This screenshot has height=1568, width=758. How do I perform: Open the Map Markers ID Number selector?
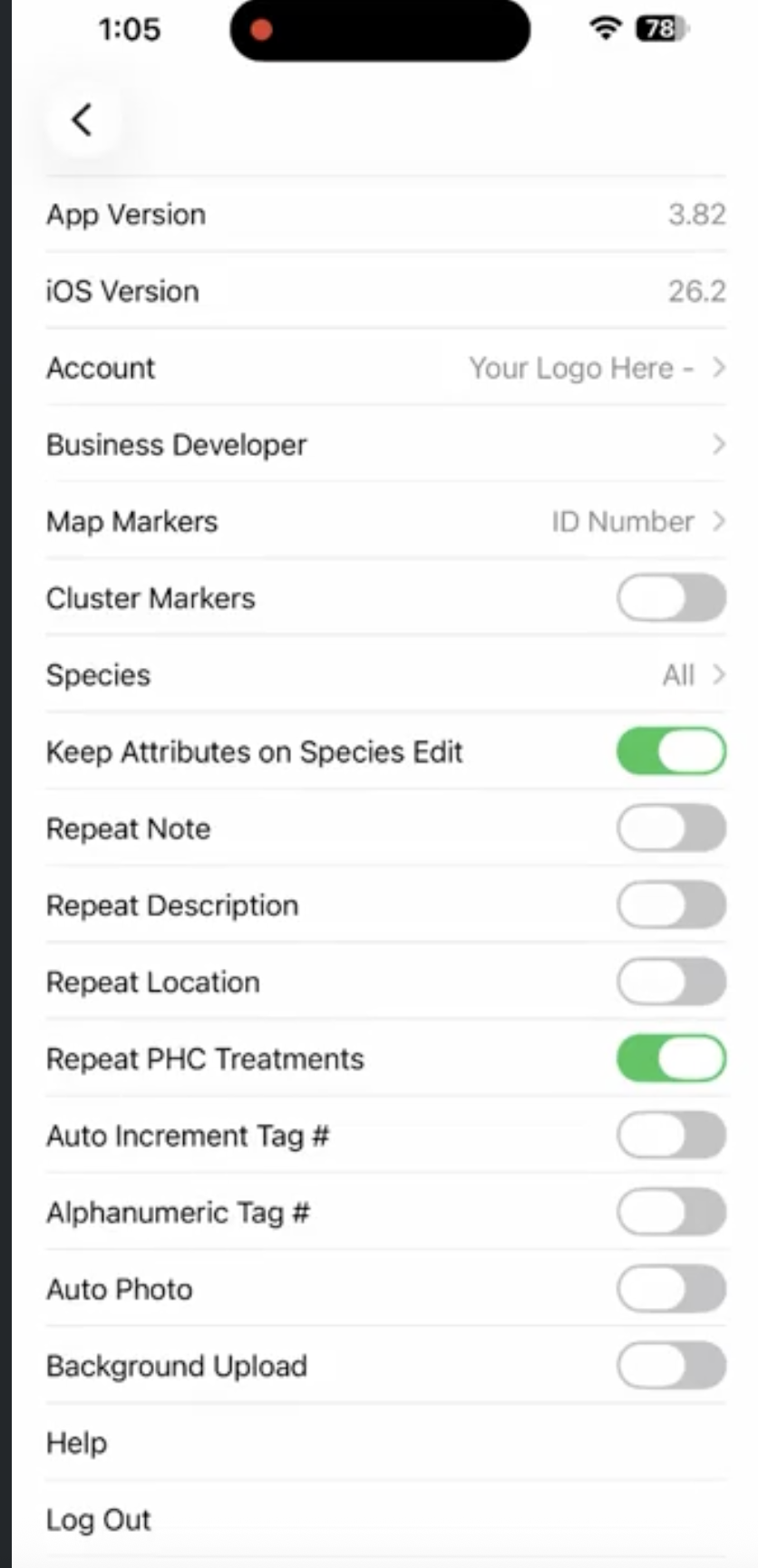point(381,521)
